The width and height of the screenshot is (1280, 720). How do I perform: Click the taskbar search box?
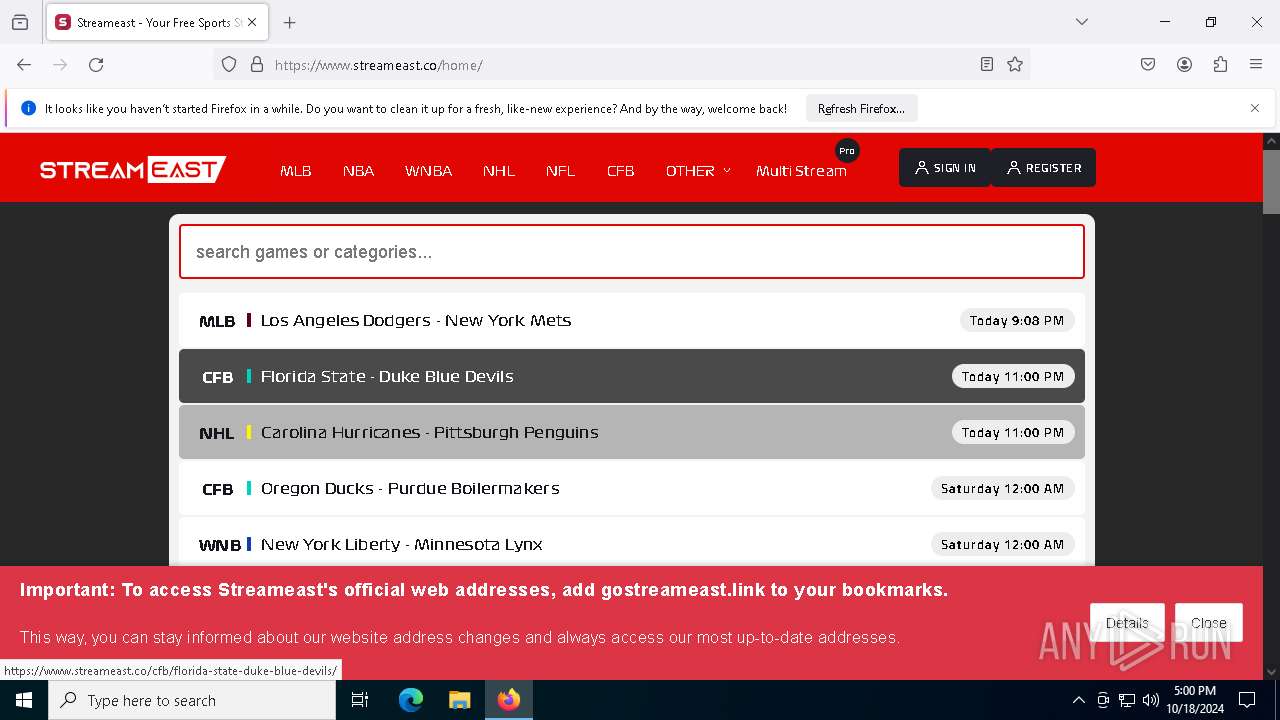[192, 700]
